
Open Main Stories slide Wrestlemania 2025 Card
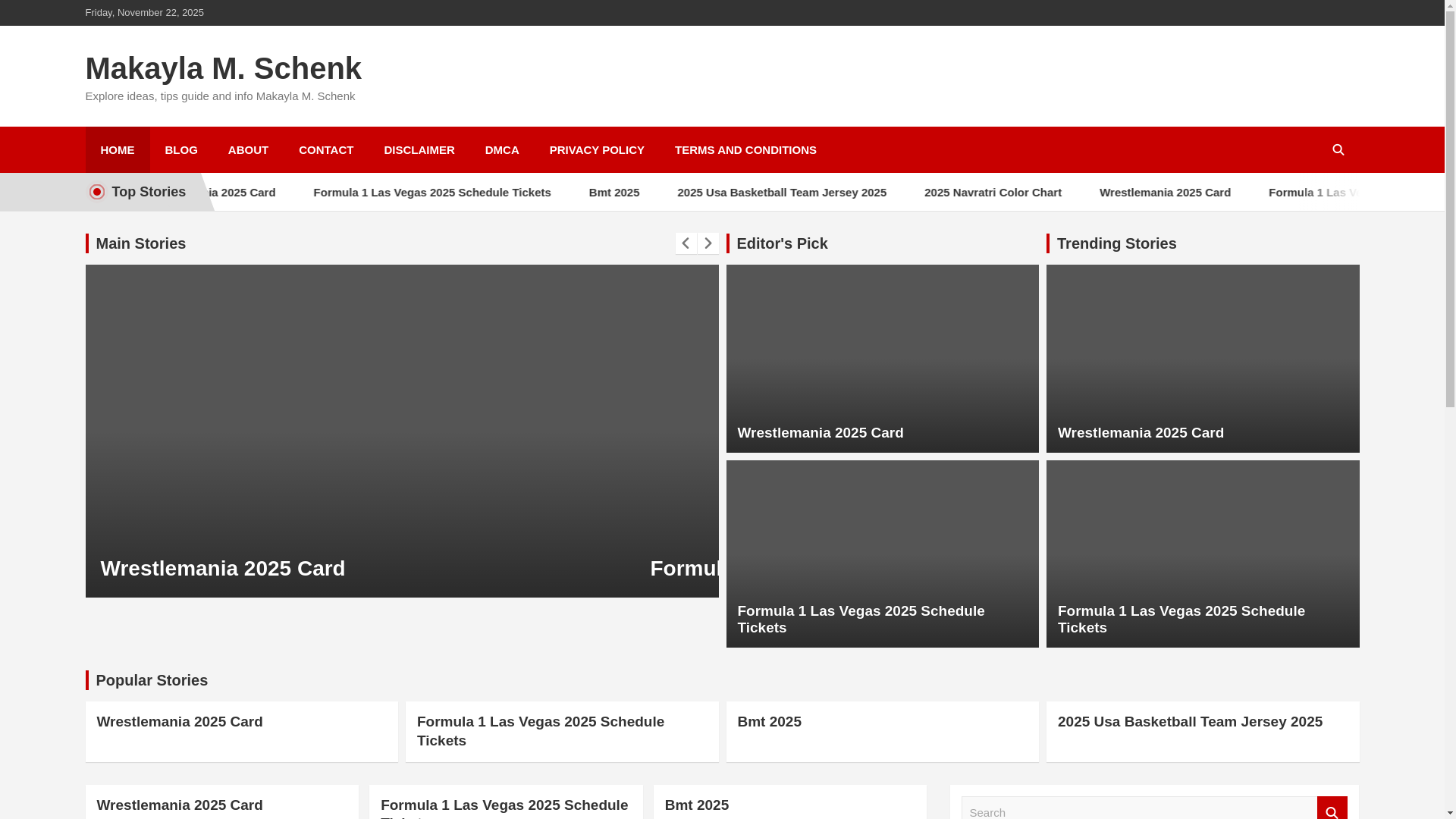click(222, 568)
